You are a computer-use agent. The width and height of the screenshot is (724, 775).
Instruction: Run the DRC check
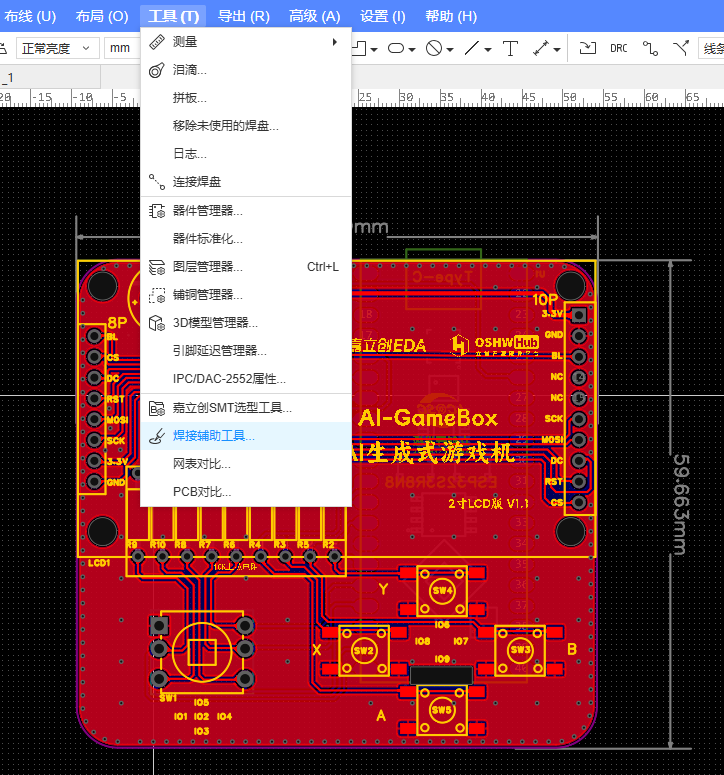point(619,48)
